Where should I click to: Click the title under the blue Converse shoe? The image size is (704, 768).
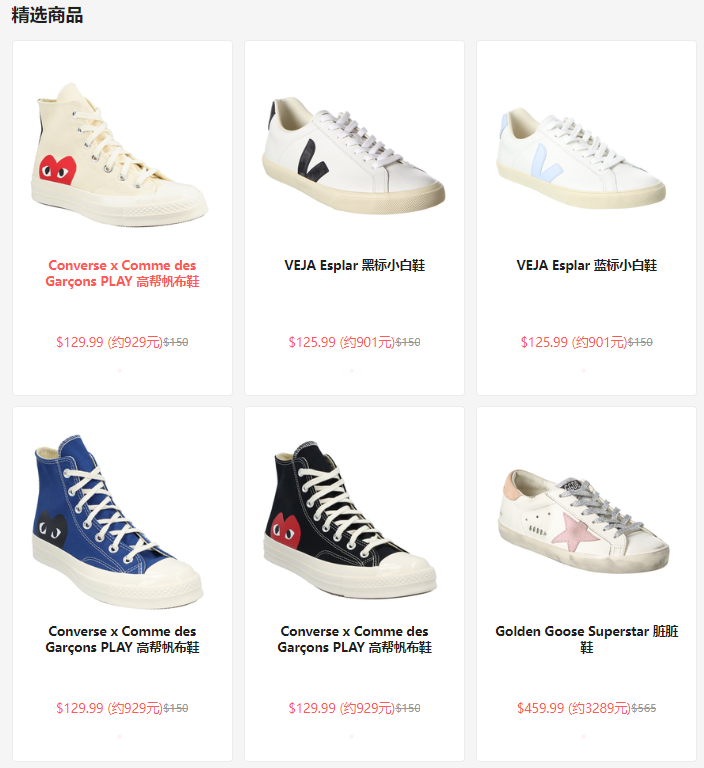point(122,639)
